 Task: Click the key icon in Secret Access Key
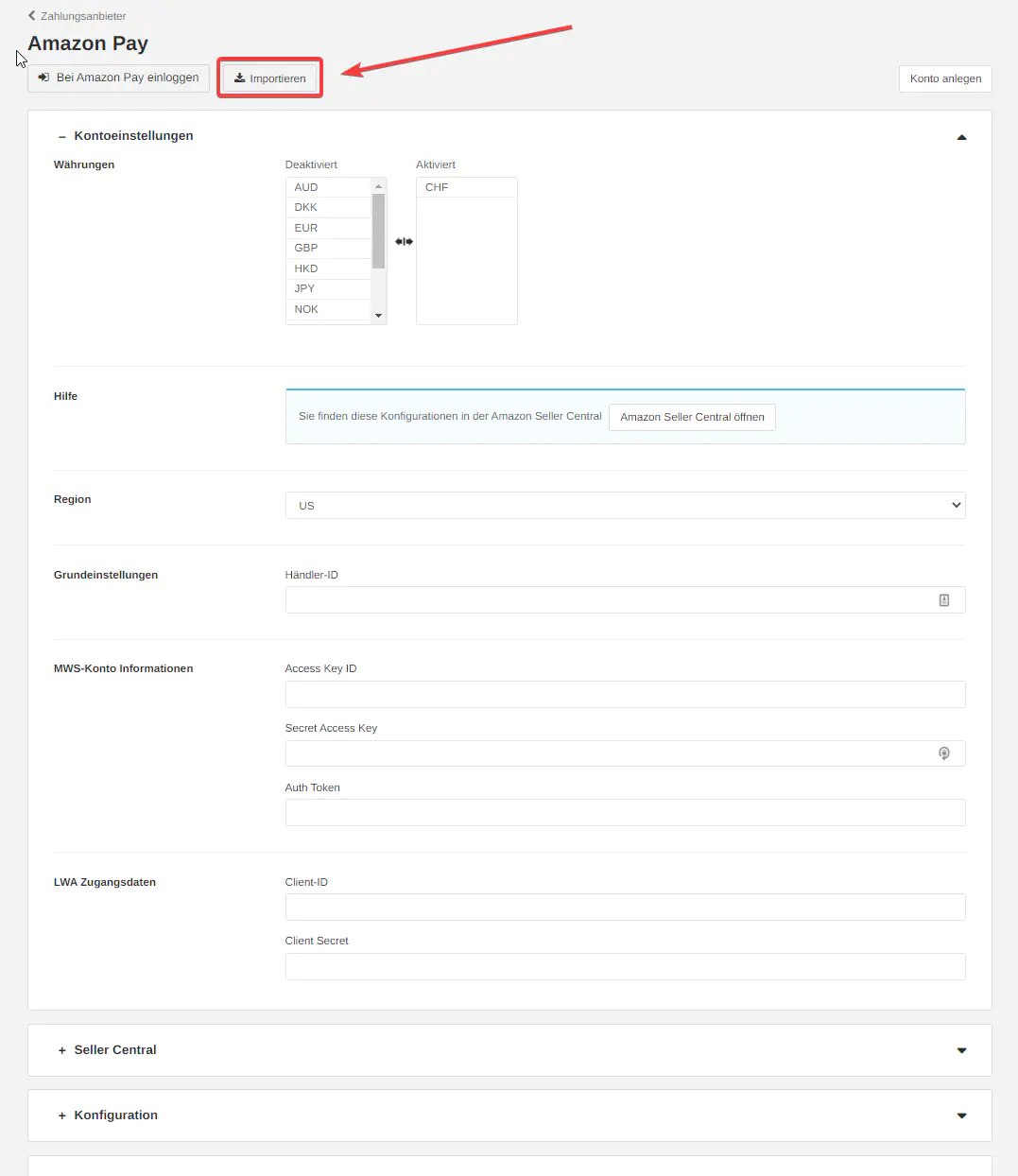pos(943,753)
